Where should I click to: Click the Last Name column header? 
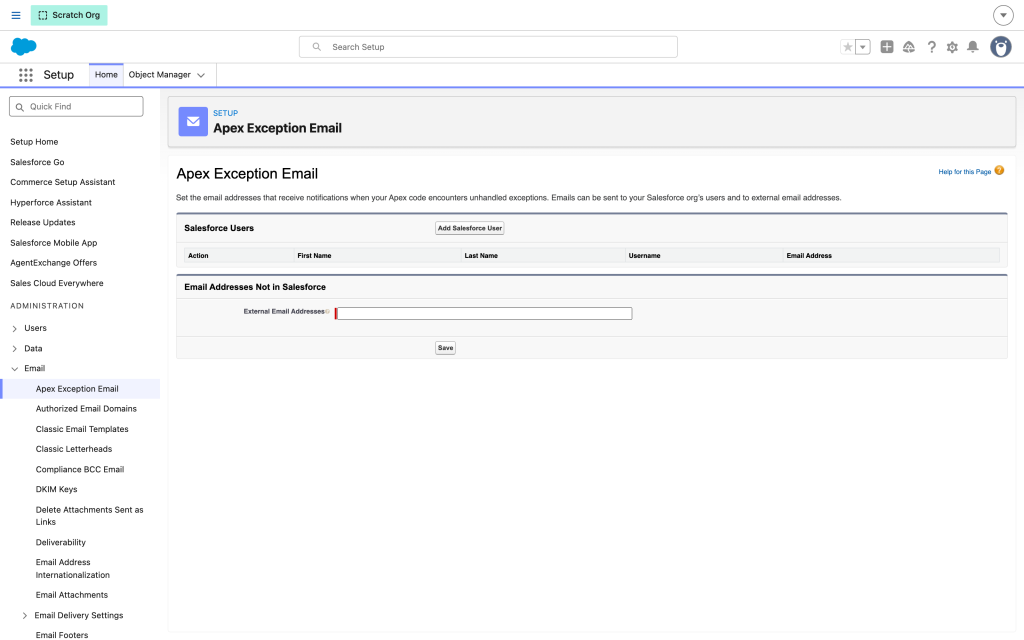pos(481,256)
